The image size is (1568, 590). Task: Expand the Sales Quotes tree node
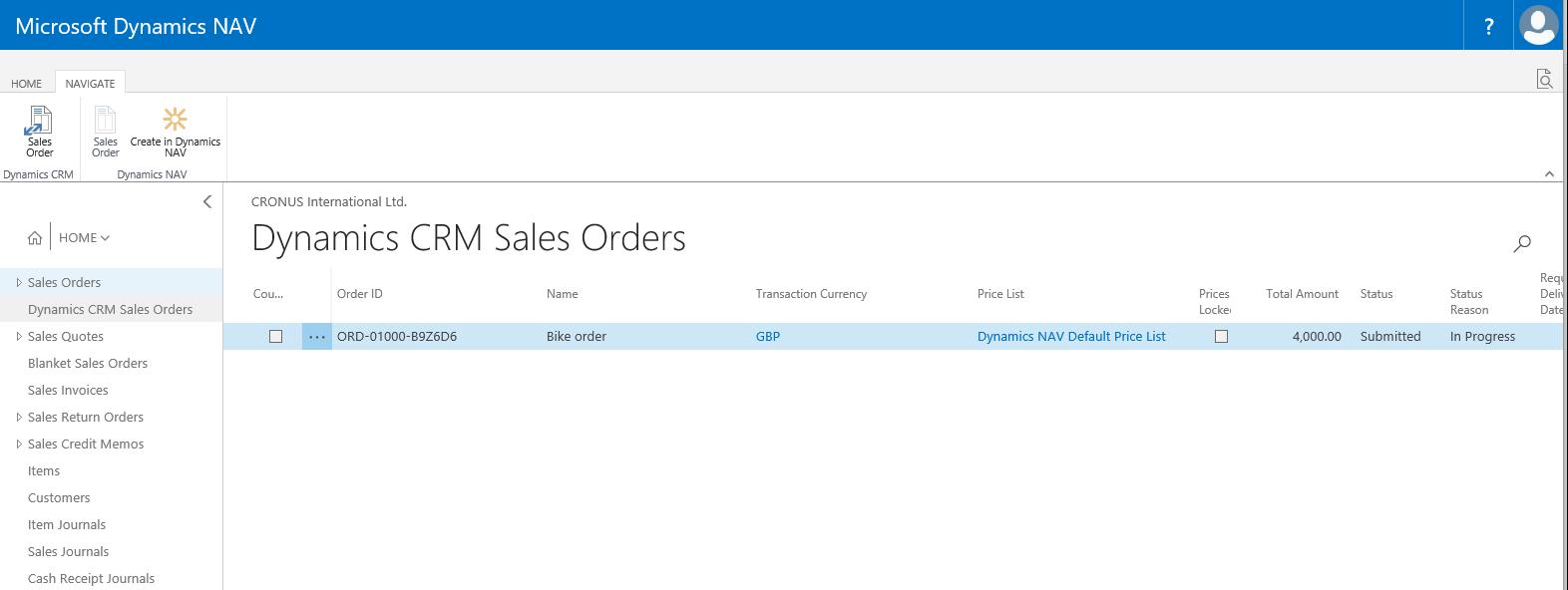(x=19, y=337)
